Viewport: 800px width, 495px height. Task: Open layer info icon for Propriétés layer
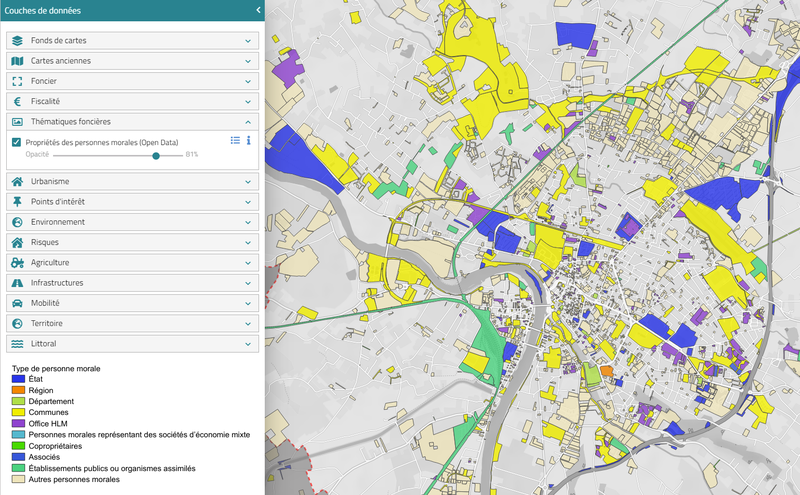coord(249,141)
